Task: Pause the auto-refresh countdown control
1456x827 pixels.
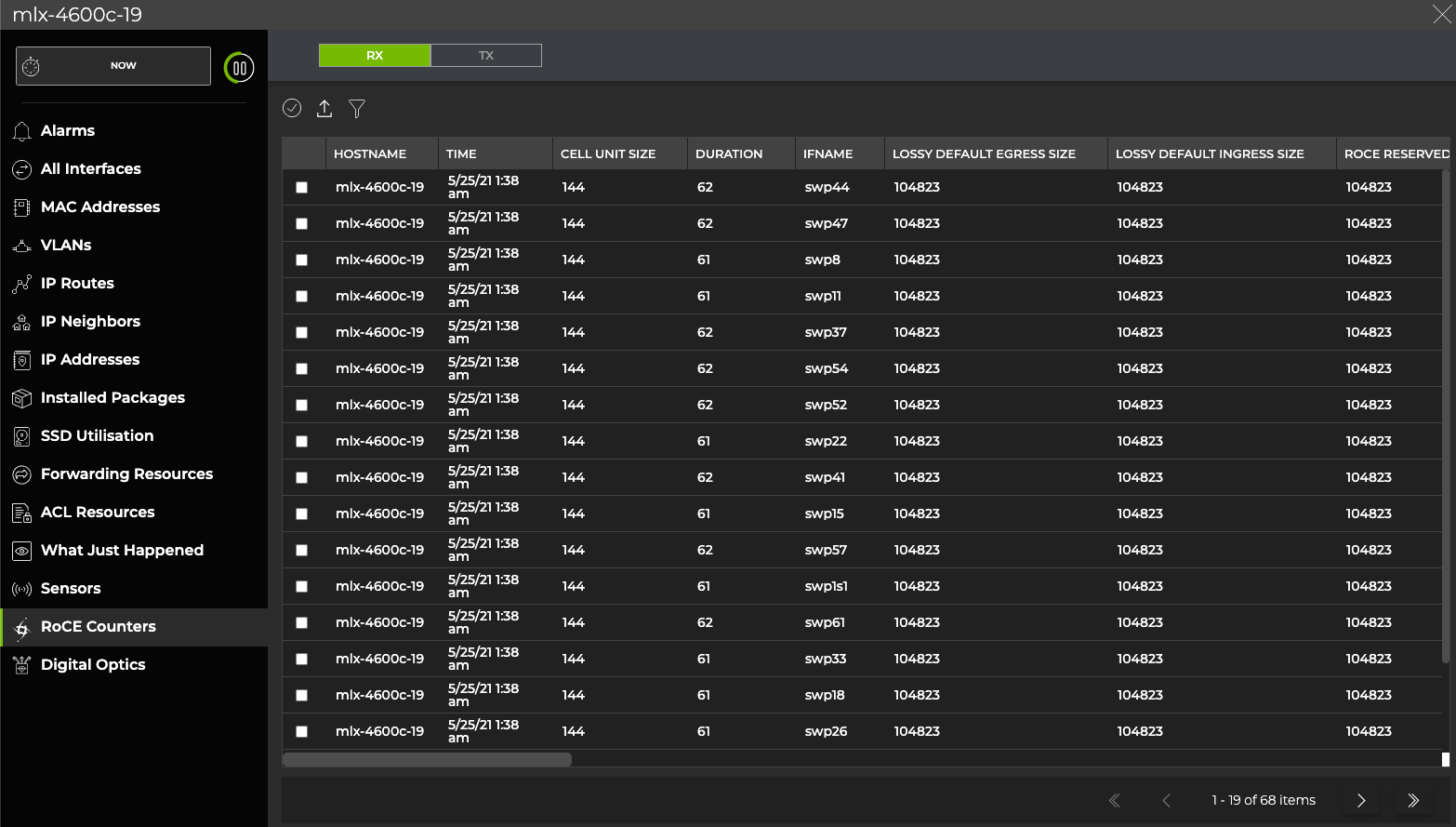Action: (238, 67)
